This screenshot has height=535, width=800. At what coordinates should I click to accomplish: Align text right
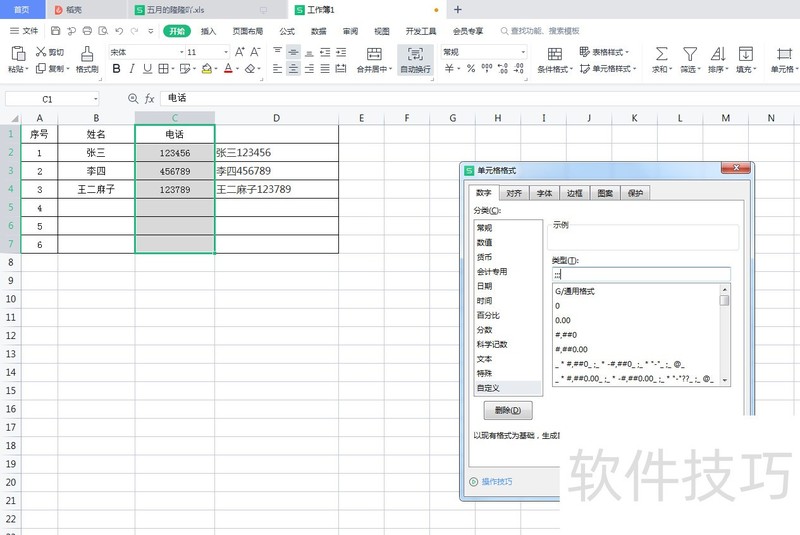[x=309, y=69]
